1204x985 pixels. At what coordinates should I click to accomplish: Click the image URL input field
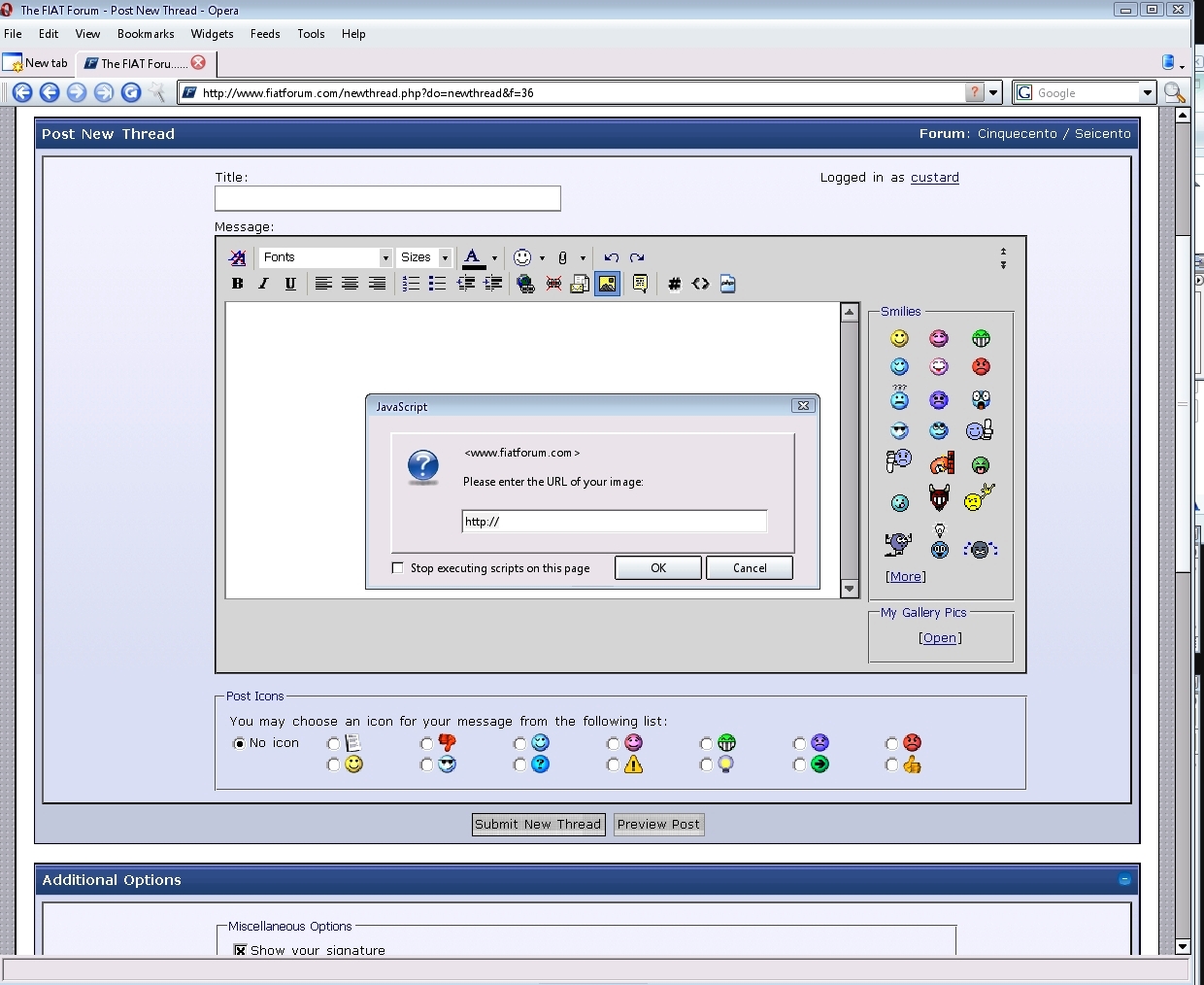point(615,522)
